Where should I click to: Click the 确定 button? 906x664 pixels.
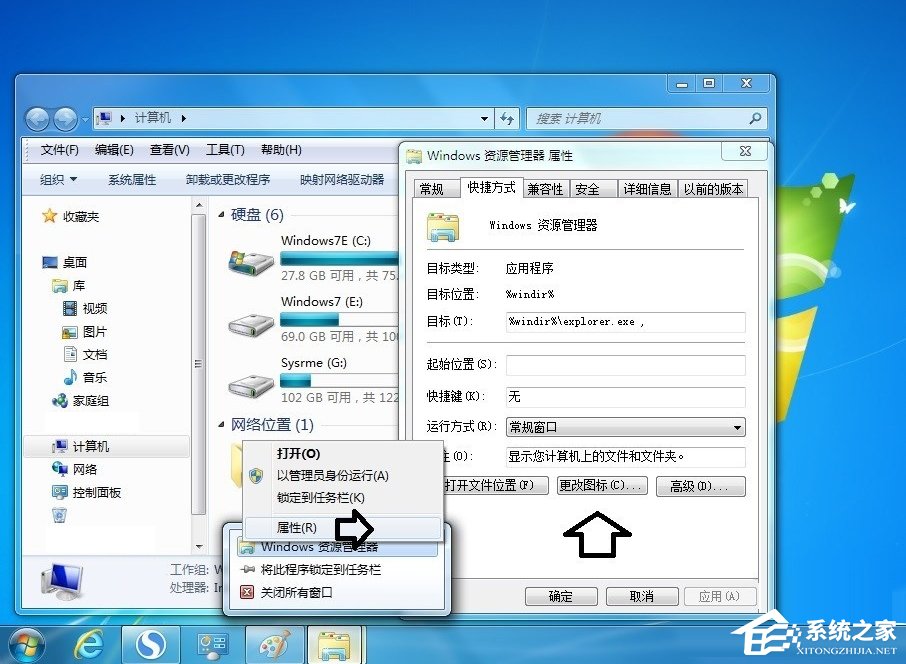tap(560, 595)
